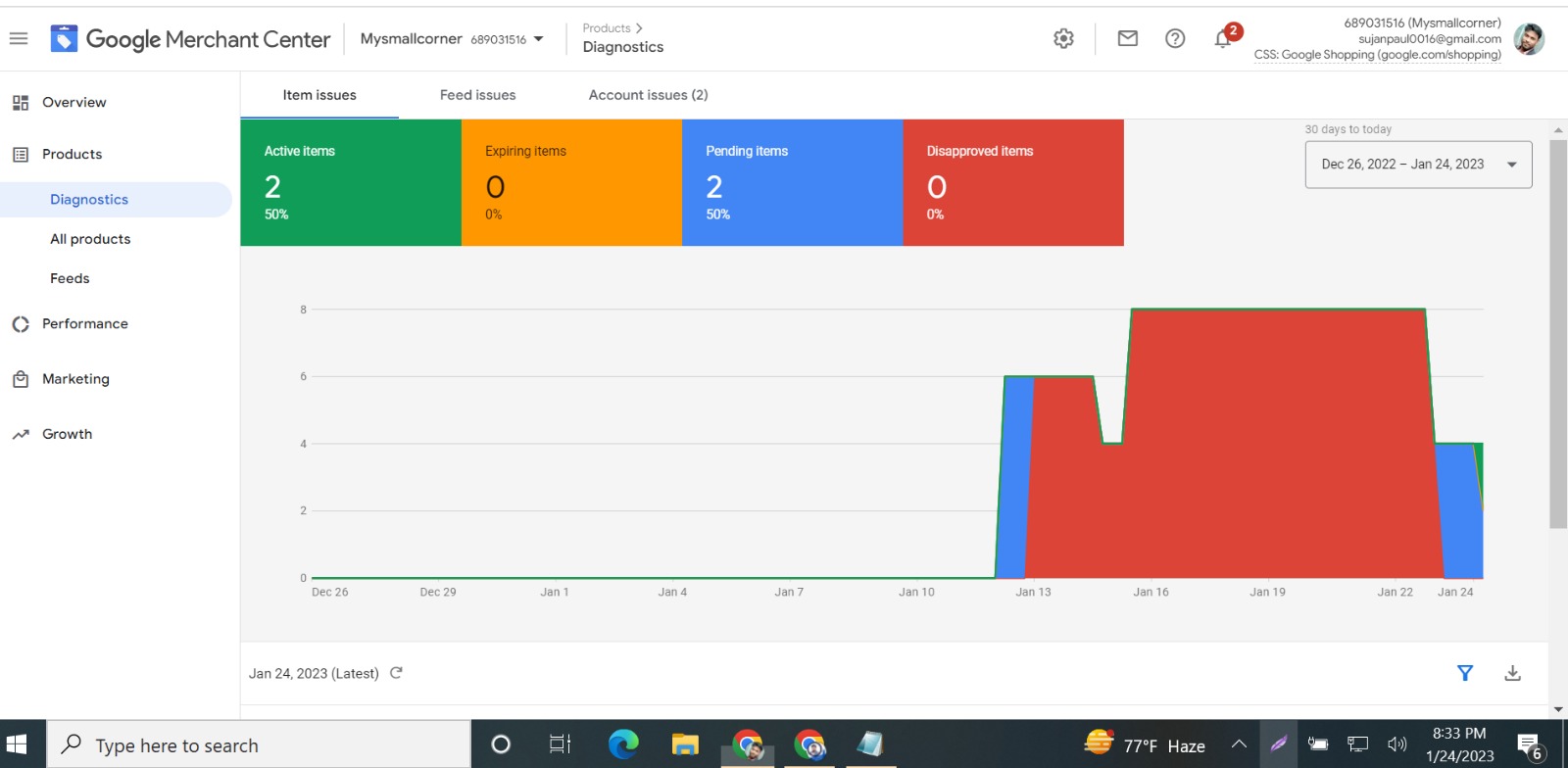Screen dimensions: 1568x768
Task: Open the help question mark icon
Action: 1175,38
